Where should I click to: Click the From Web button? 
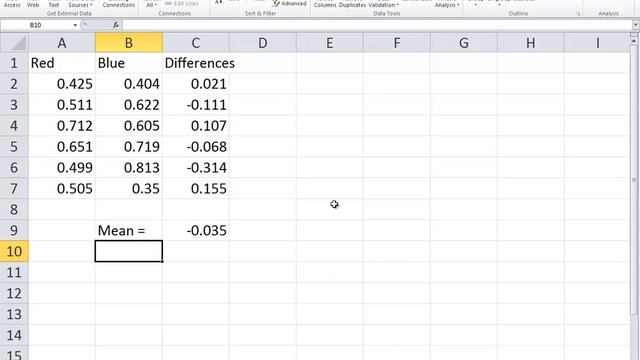point(33,4)
